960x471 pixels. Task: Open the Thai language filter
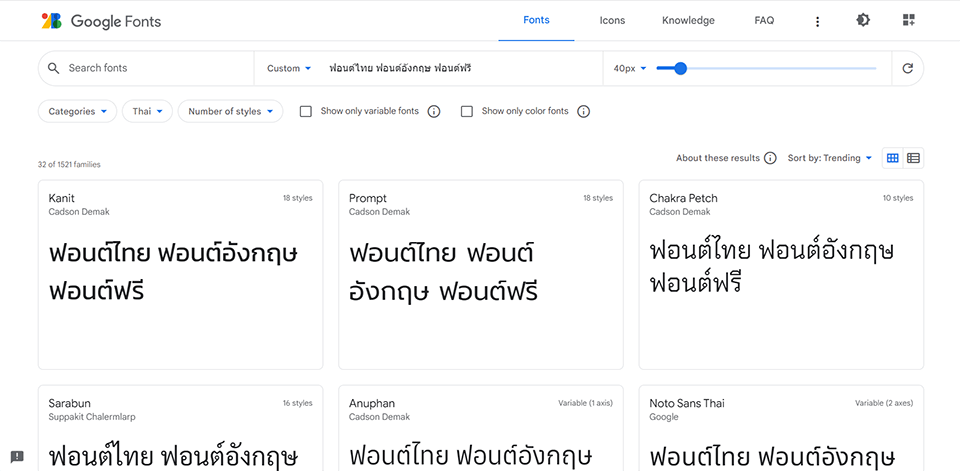148,111
